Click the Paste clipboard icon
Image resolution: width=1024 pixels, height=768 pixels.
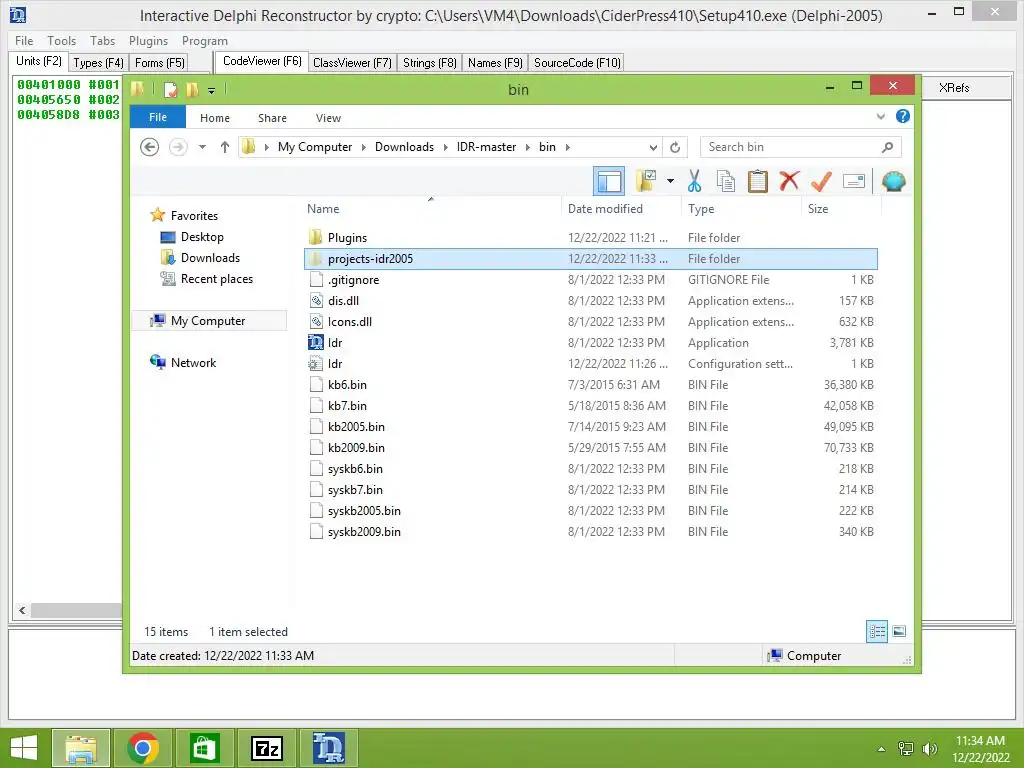pyautogui.click(x=758, y=181)
